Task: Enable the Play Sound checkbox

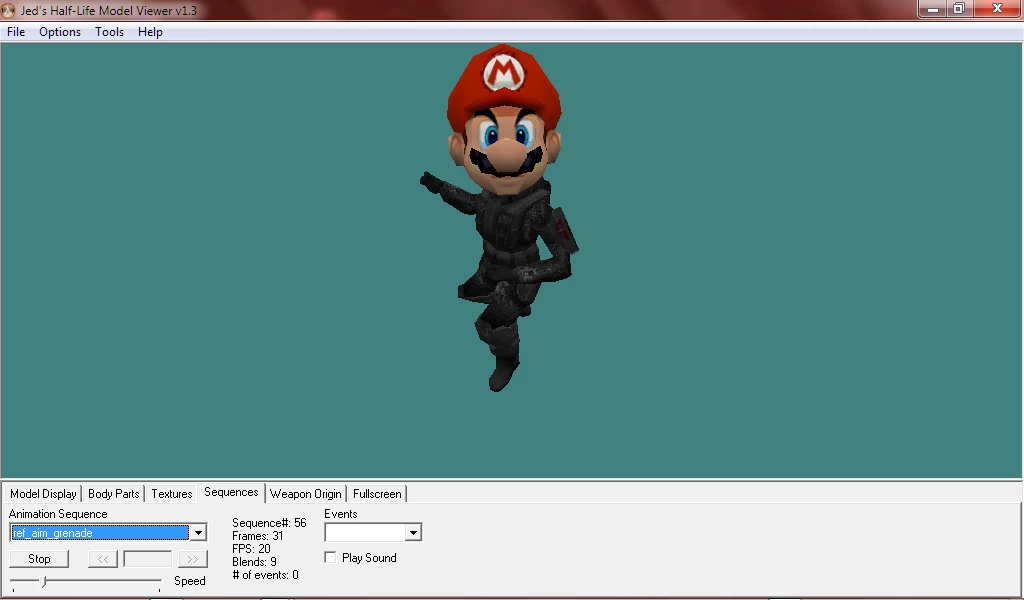Action: click(330, 558)
